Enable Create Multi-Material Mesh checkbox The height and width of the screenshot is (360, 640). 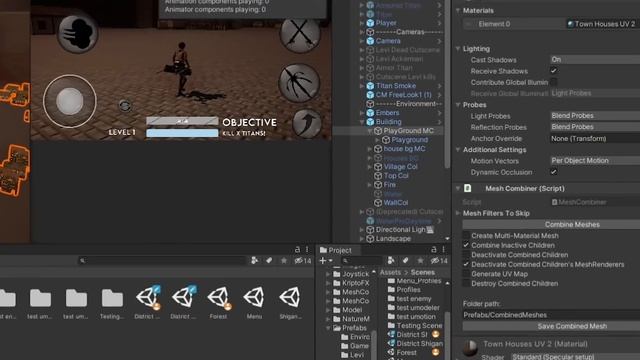point(466,236)
